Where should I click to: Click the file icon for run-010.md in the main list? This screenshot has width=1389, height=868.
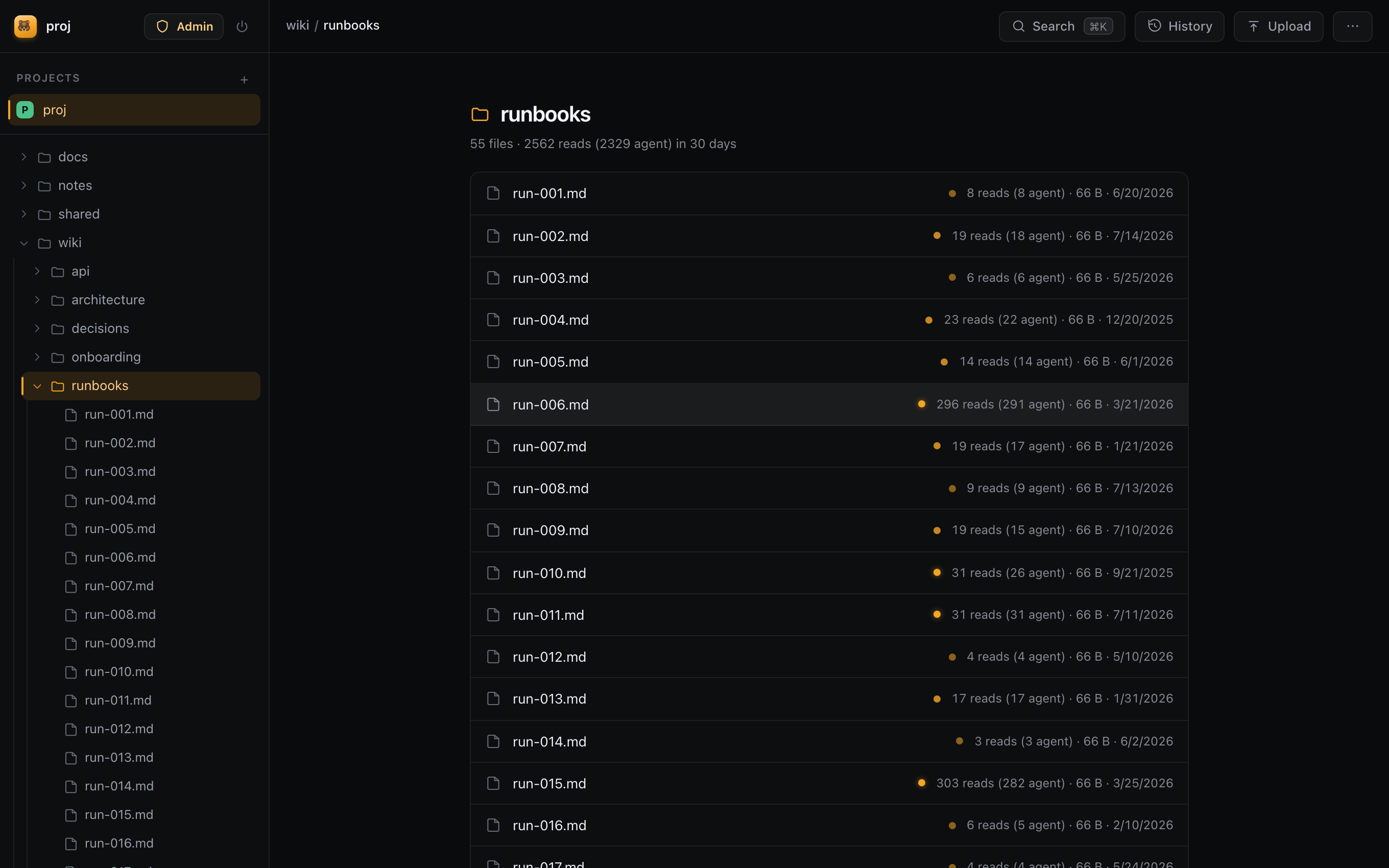pos(493,573)
